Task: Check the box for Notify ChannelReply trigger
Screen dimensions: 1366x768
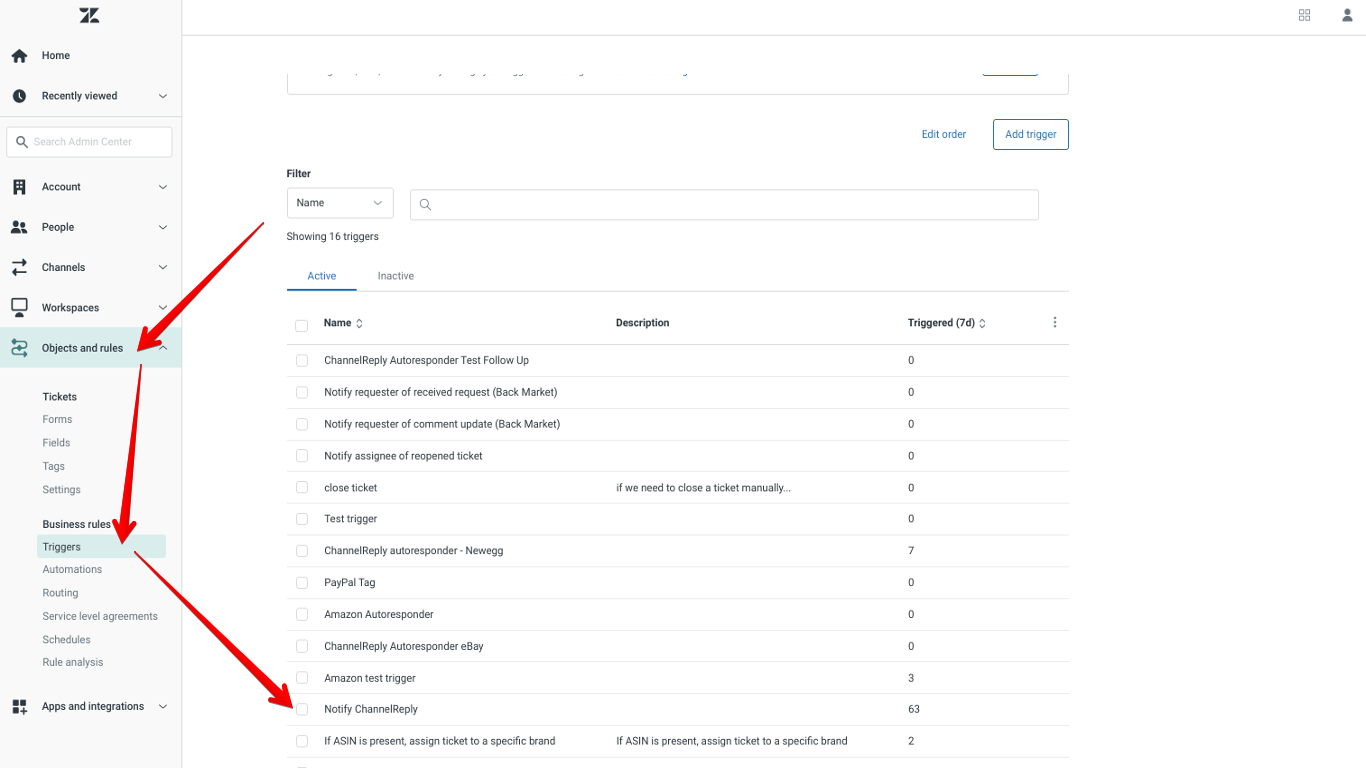Action: coord(301,709)
